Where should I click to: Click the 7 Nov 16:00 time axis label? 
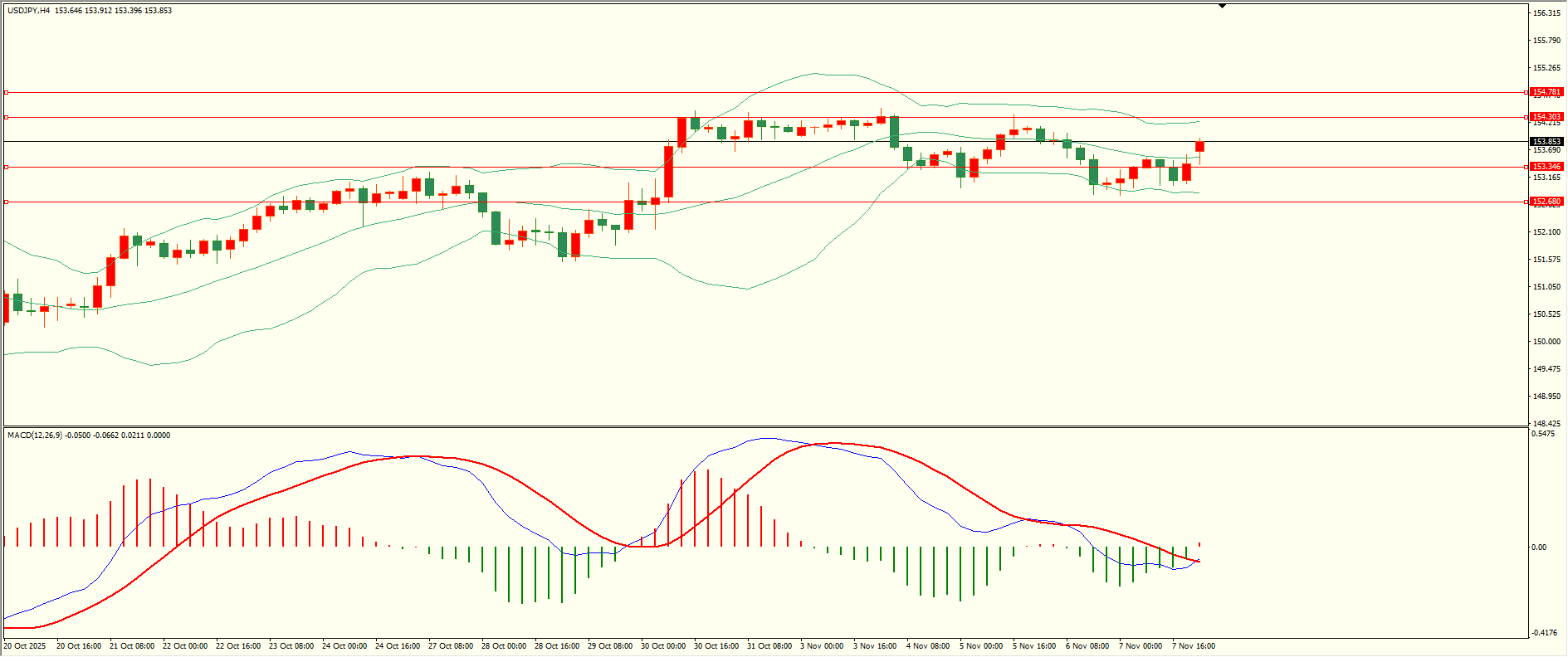[1193, 646]
